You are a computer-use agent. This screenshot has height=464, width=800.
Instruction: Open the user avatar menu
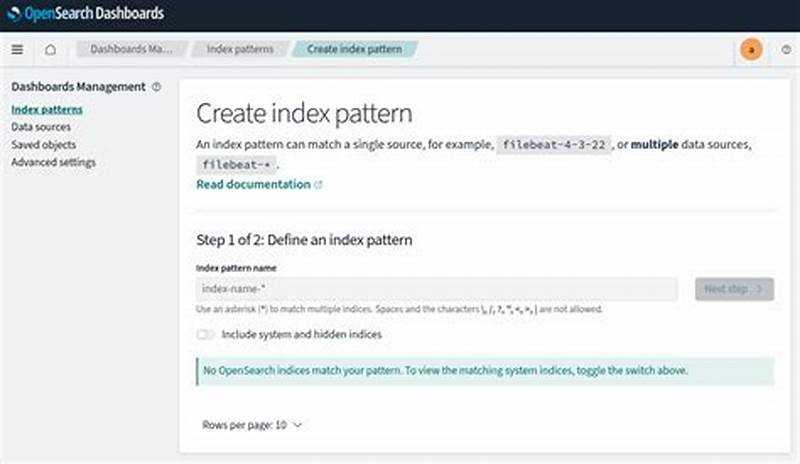751,50
